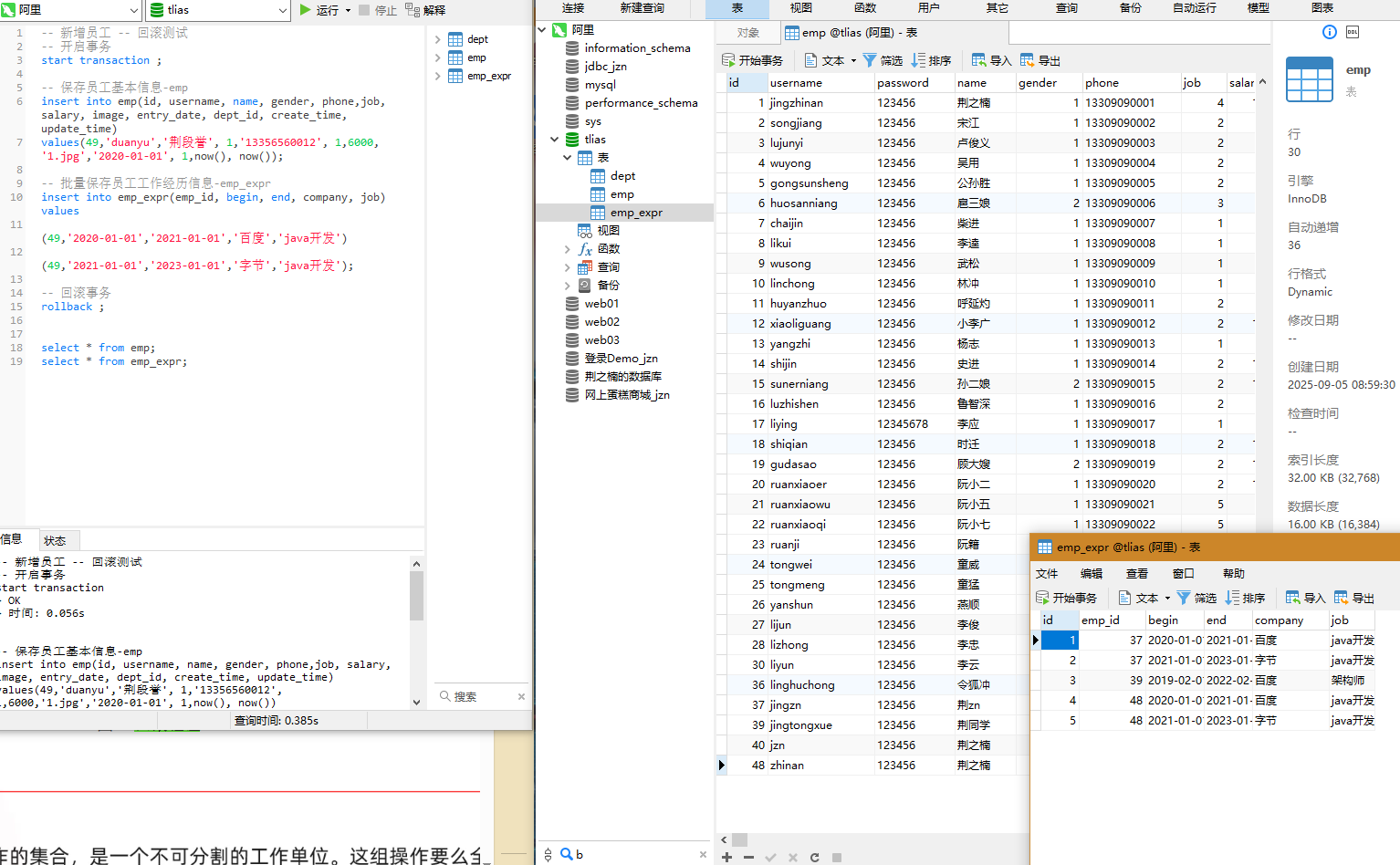1400x865 pixels.
Task: Show general info panel icon
Action: click(x=1330, y=32)
